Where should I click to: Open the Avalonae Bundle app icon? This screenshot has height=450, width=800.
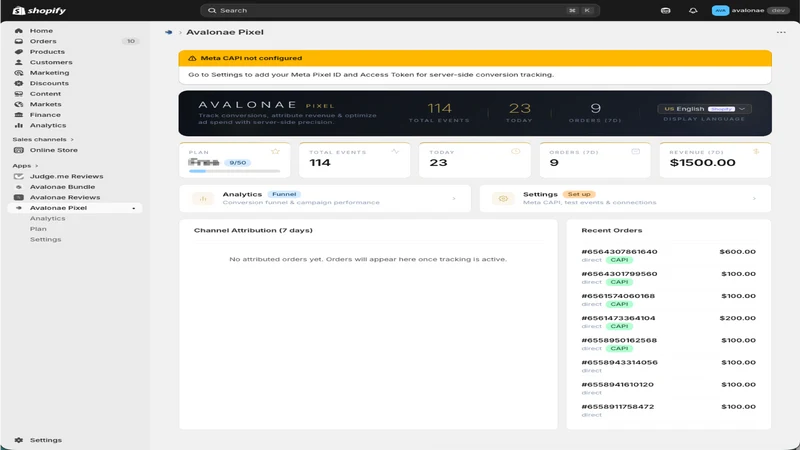19,187
